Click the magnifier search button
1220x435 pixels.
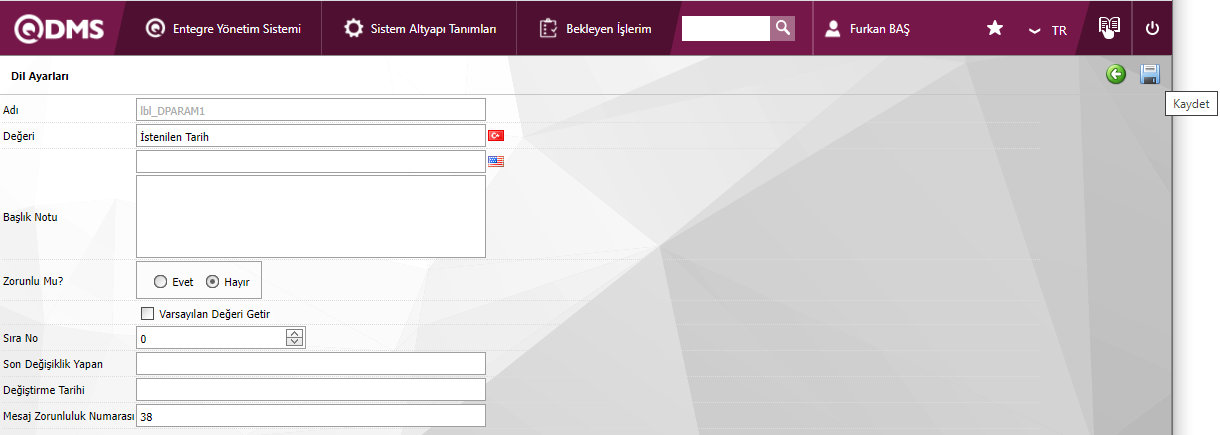pos(783,28)
